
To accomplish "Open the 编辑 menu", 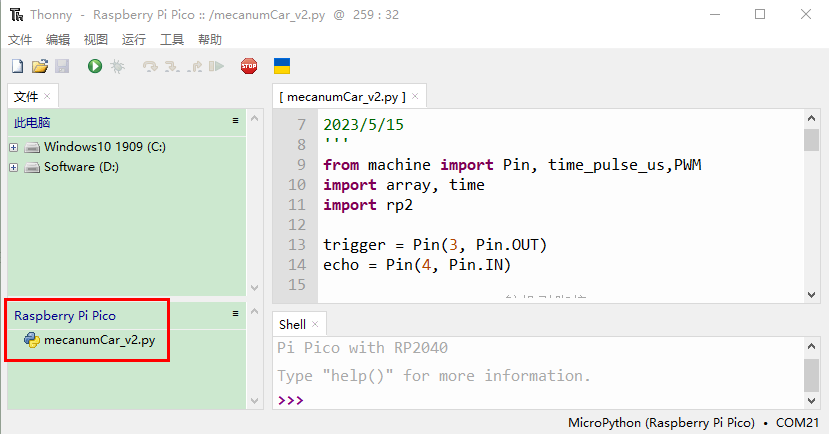I will (x=58, y=40).
